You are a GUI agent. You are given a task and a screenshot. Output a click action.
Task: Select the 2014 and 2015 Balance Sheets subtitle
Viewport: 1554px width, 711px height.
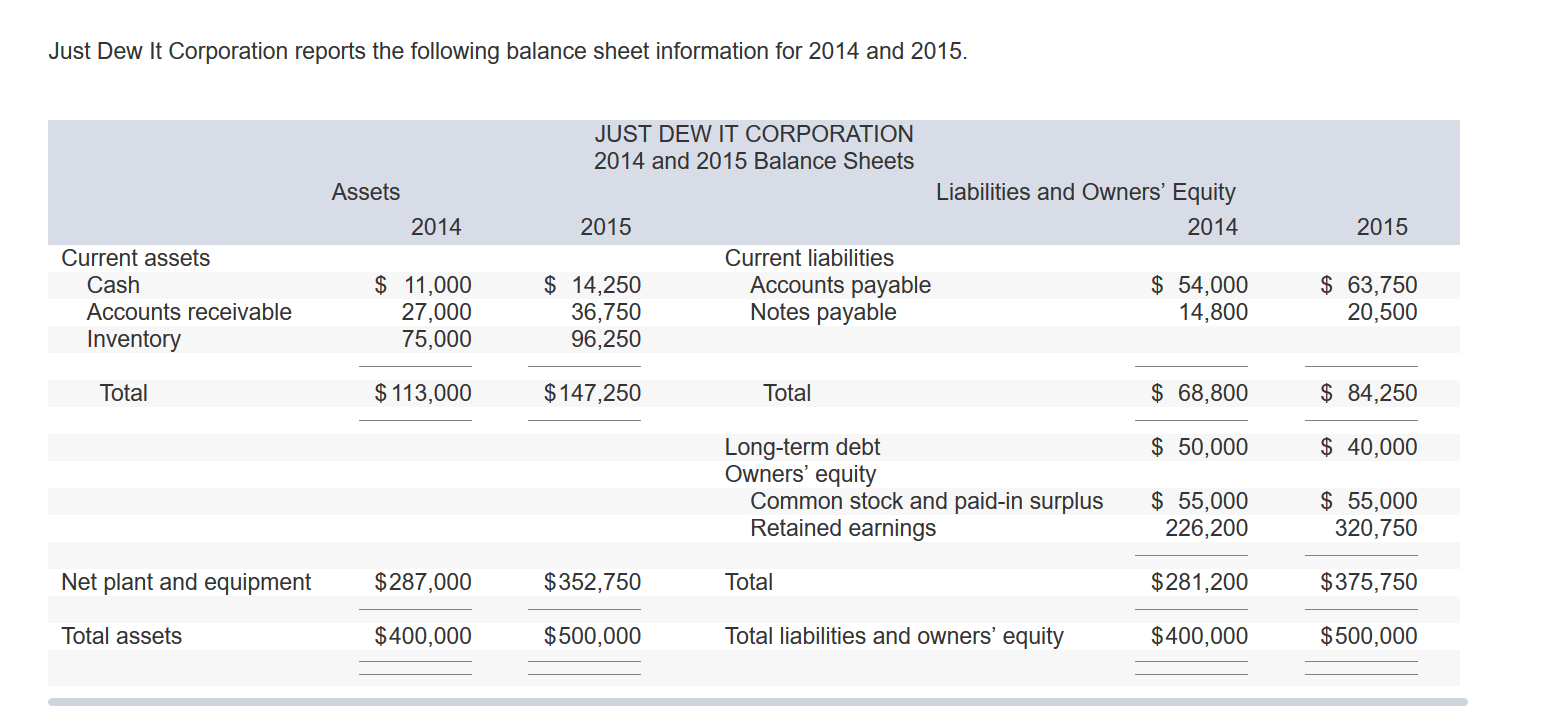point(754,161)
